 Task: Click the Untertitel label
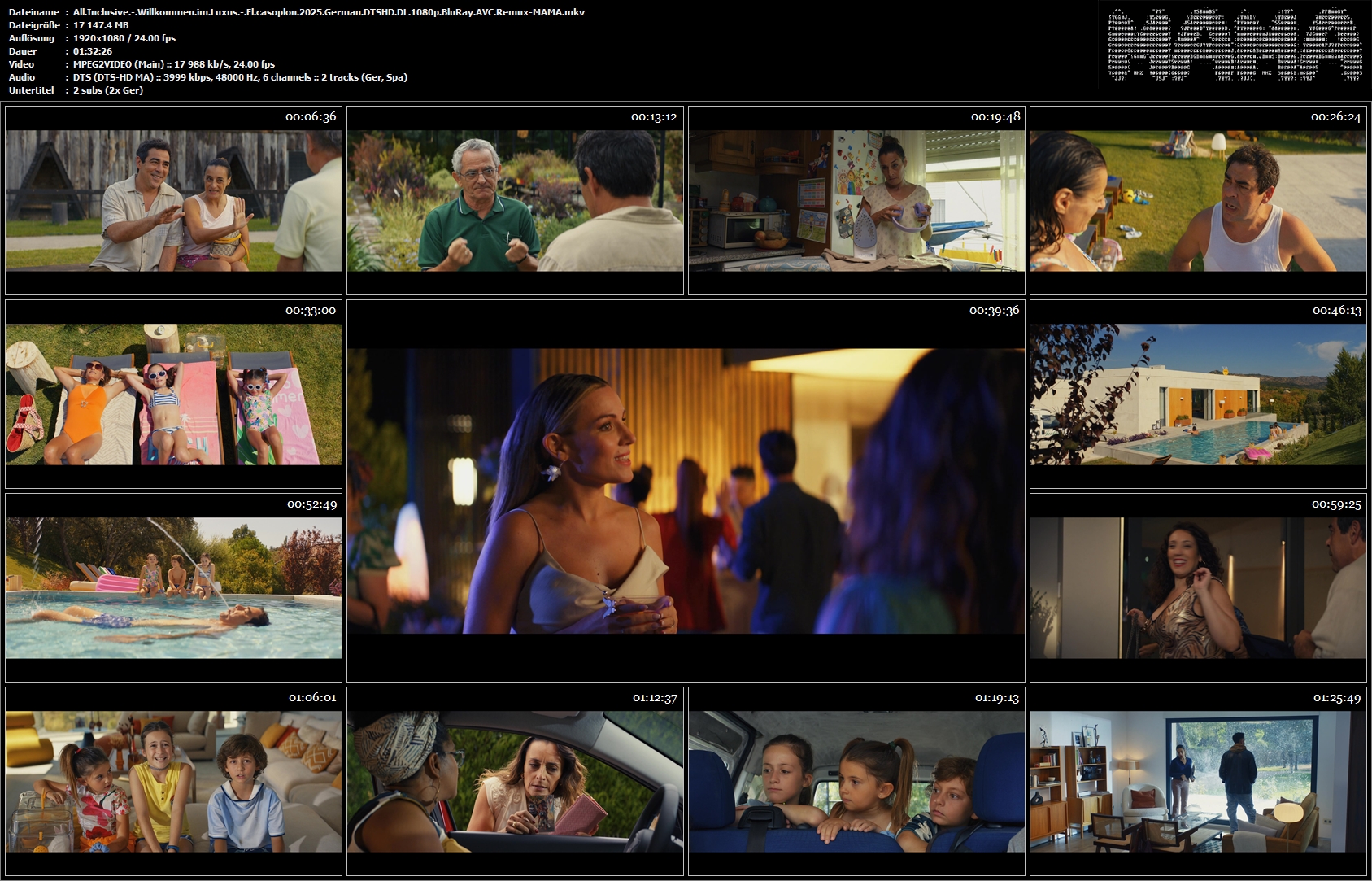pos(31,90)
